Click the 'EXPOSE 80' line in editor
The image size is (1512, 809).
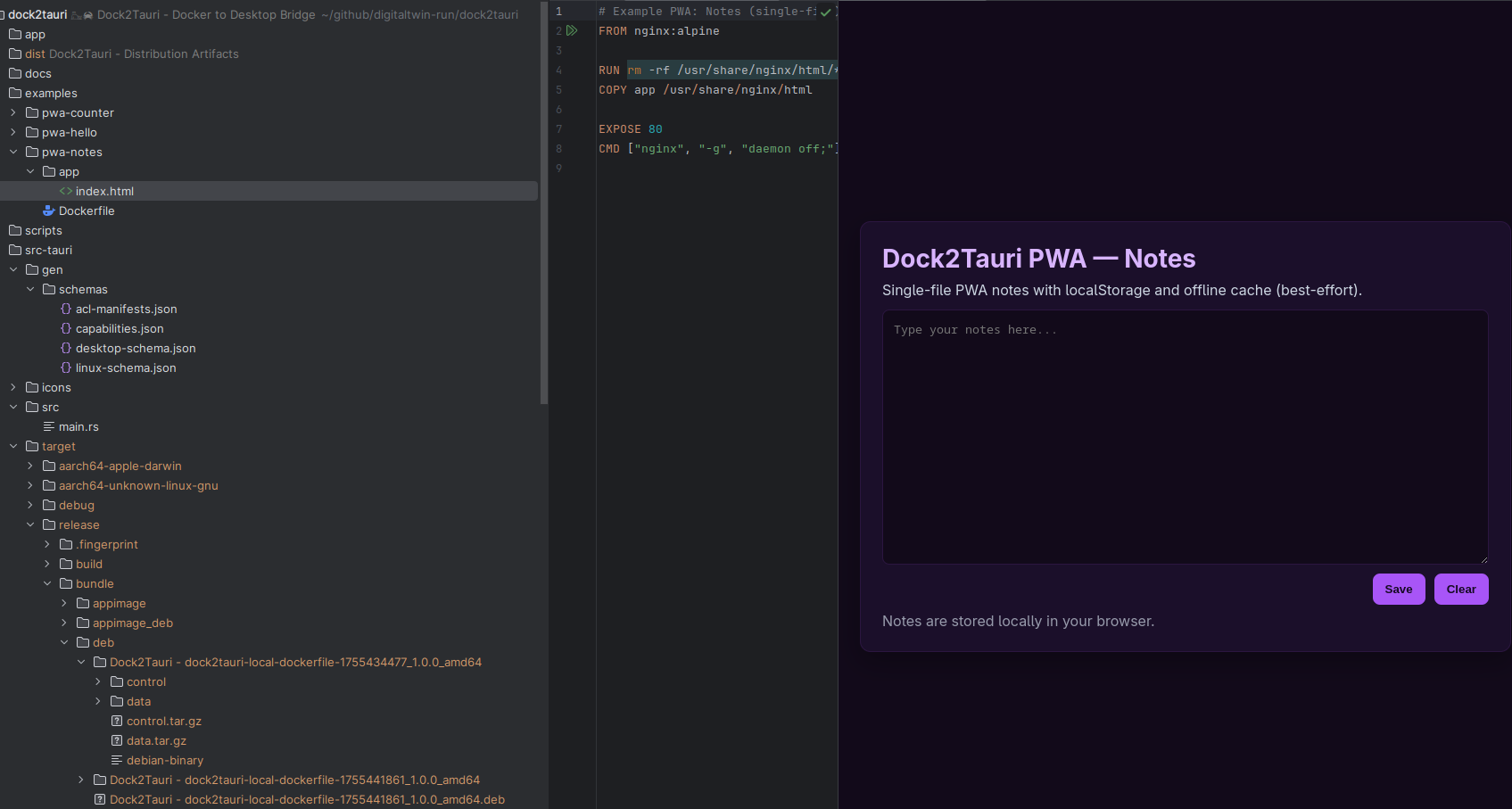[x=631, y=128]
